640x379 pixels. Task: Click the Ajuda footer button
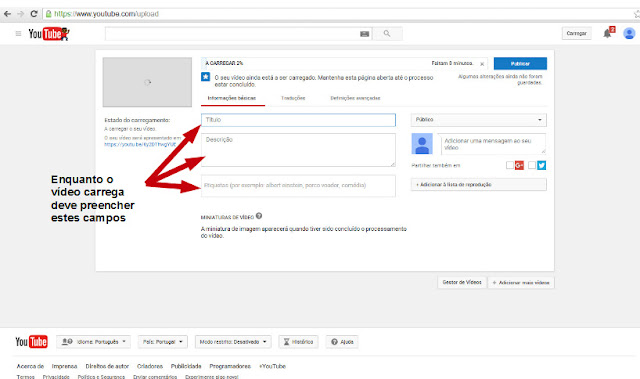click(342, 342)
